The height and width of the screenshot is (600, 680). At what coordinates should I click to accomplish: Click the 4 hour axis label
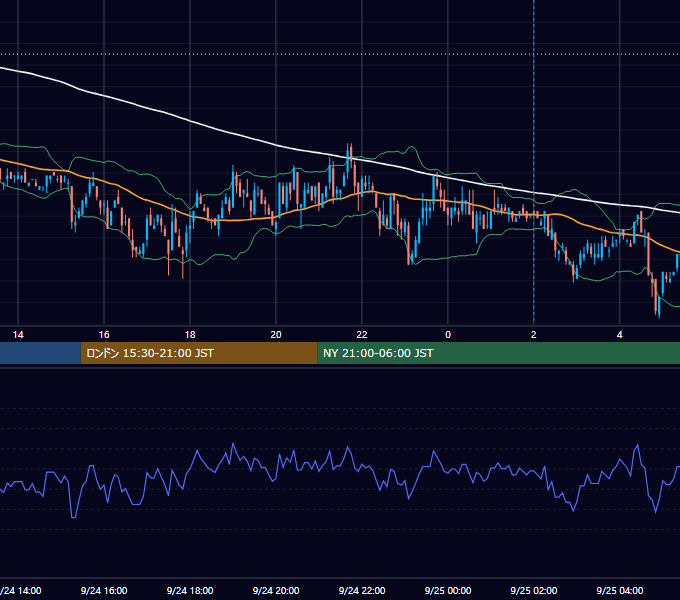(x=620, y=335)
